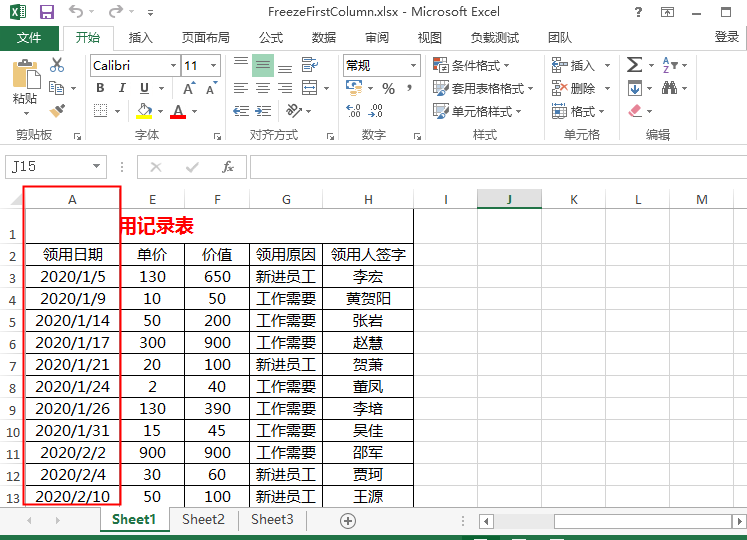Image resolution: width=747 pixels, height=540 pixels.
Task: Click the Decrease Indent icon
Action: (x=241, y=111)
